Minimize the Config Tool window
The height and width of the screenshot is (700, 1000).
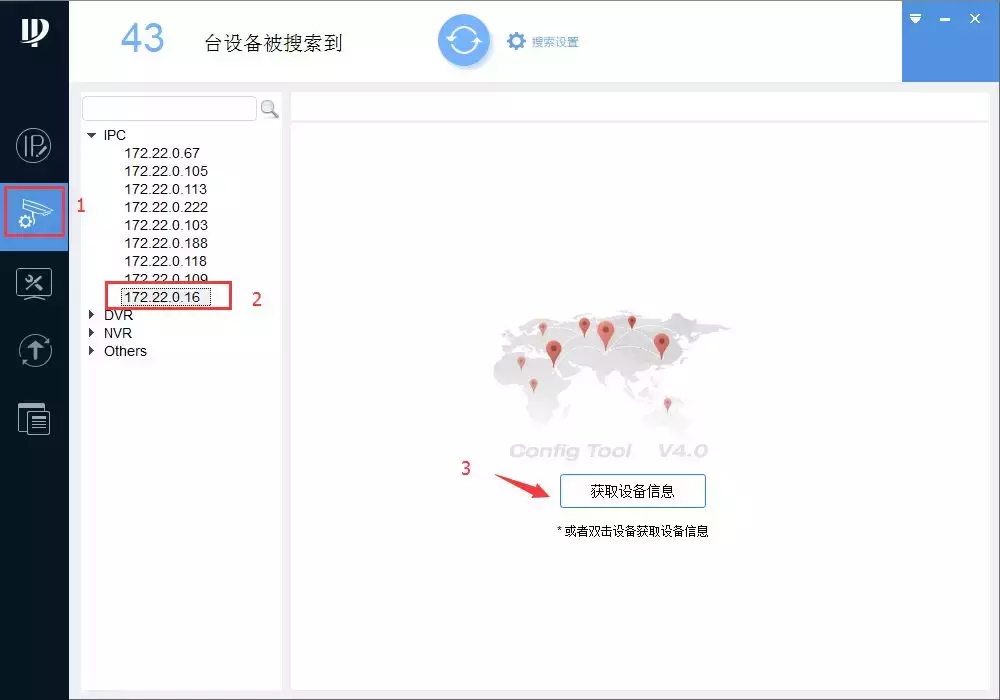[945, 19]
